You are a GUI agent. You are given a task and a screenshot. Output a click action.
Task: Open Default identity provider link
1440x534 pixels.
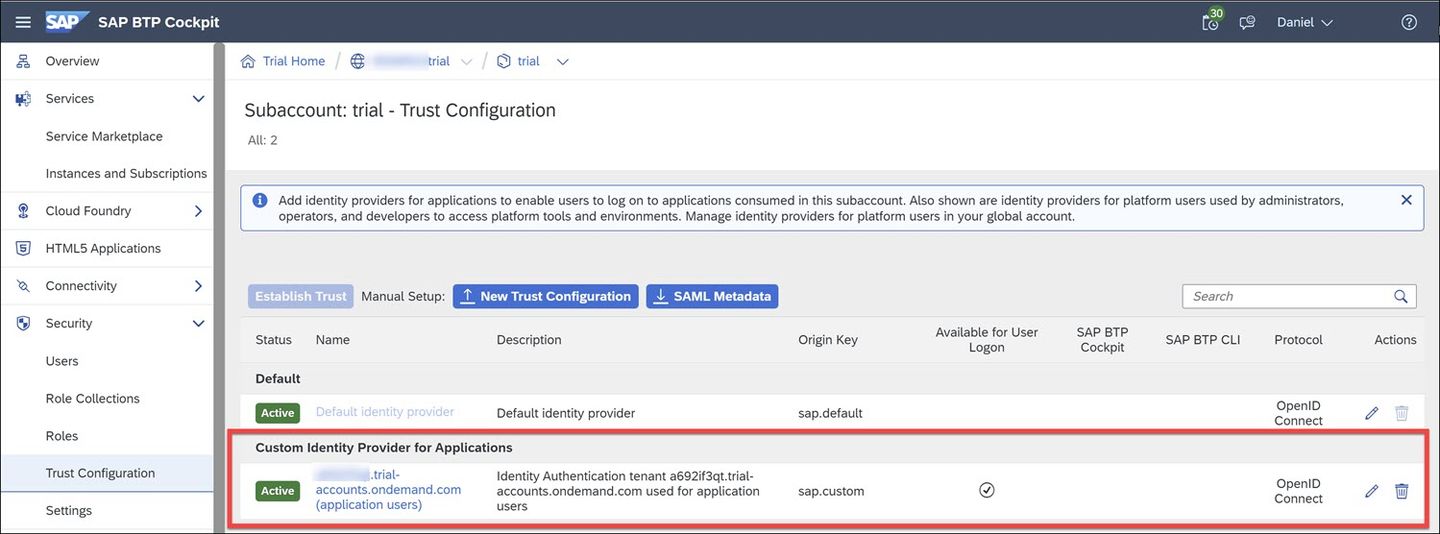pyautogui.click(x=385, y=412)
